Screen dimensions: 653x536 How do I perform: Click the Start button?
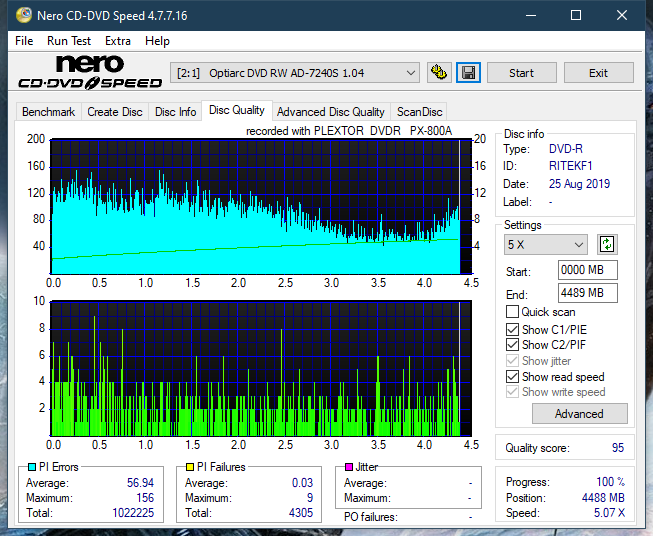point(521,73)
